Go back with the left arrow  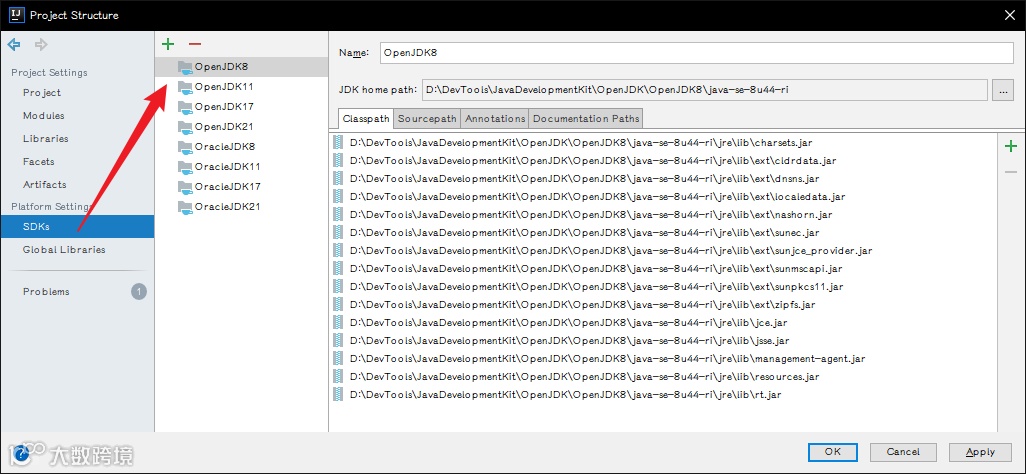click(14, 45)
